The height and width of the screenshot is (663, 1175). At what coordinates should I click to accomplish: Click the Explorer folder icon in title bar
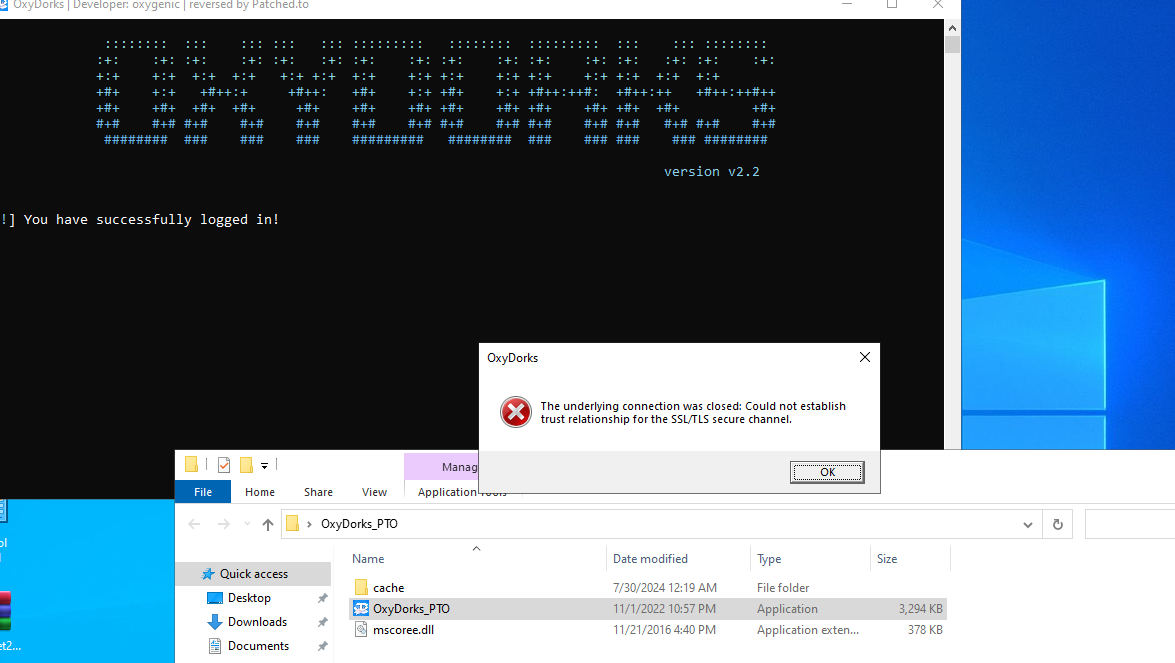coord(191,464)
